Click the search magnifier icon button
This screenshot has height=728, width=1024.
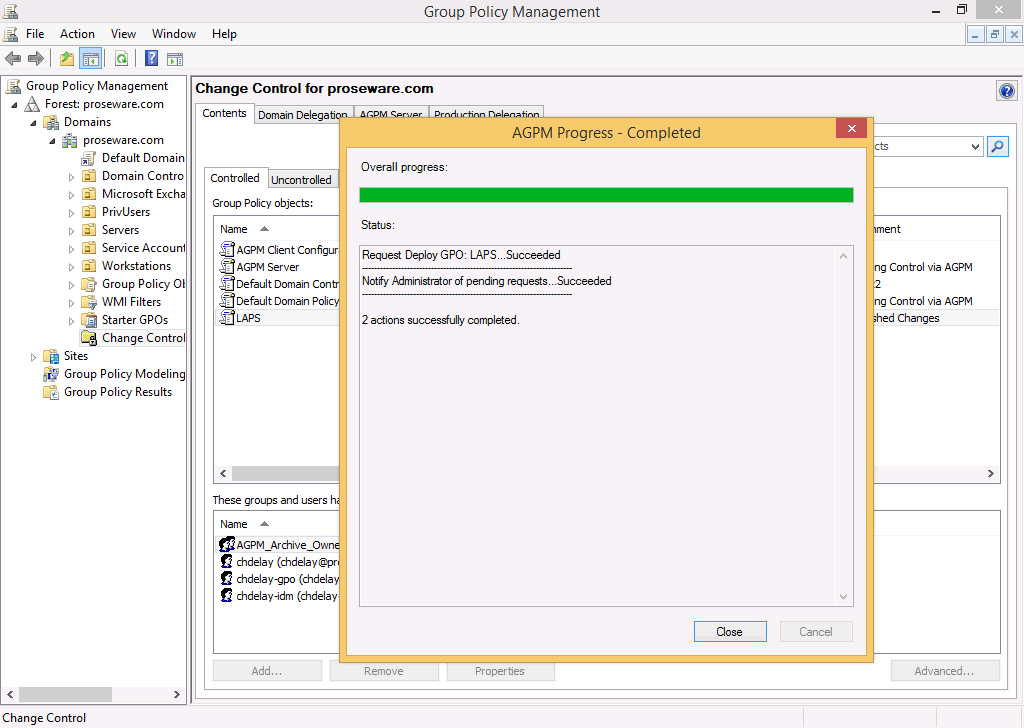click(997, 147)
